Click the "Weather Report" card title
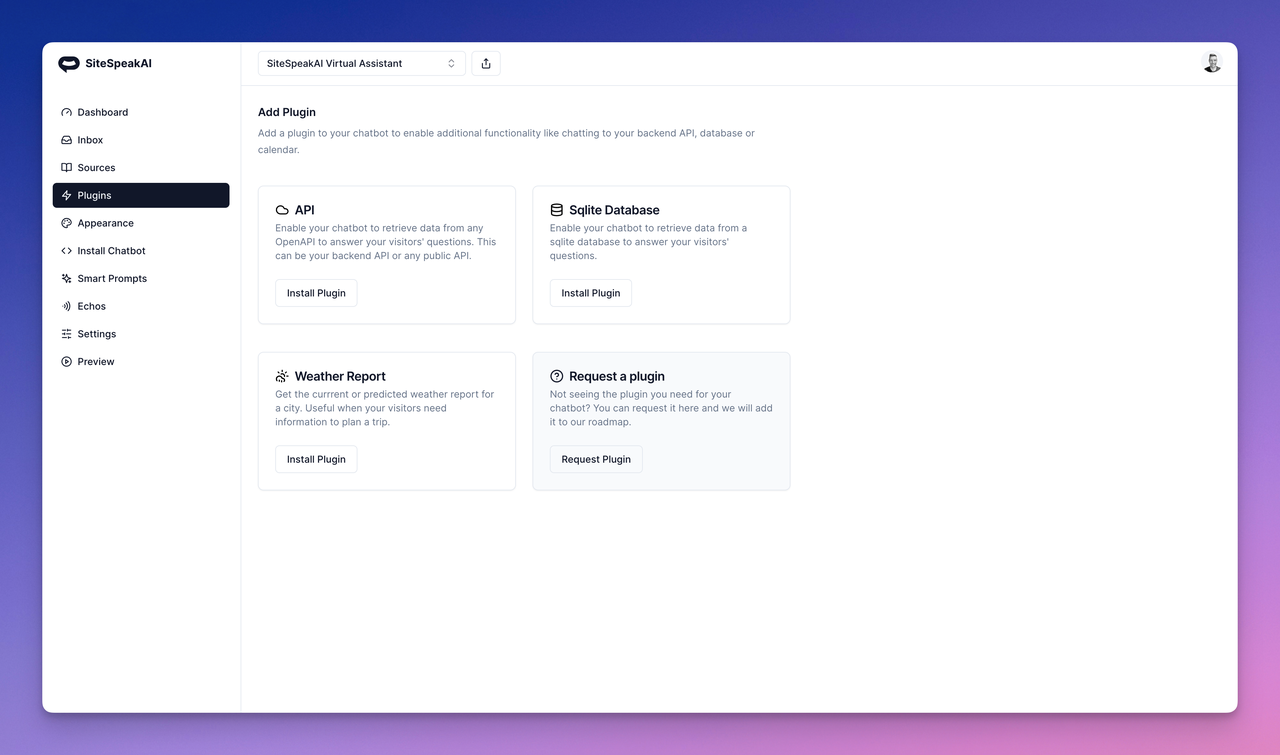Viewport: 1280px width, 755px height. click(340, 376)
